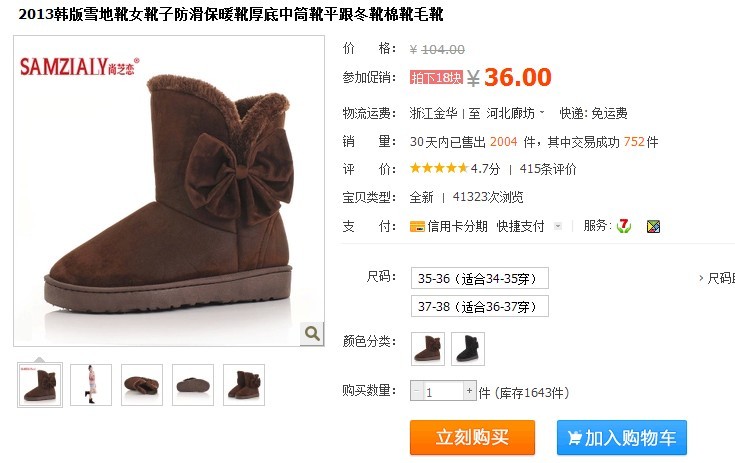Click the five-star rating icons
The height and width of the screenshot is (463, 735).
coord(439,168)
